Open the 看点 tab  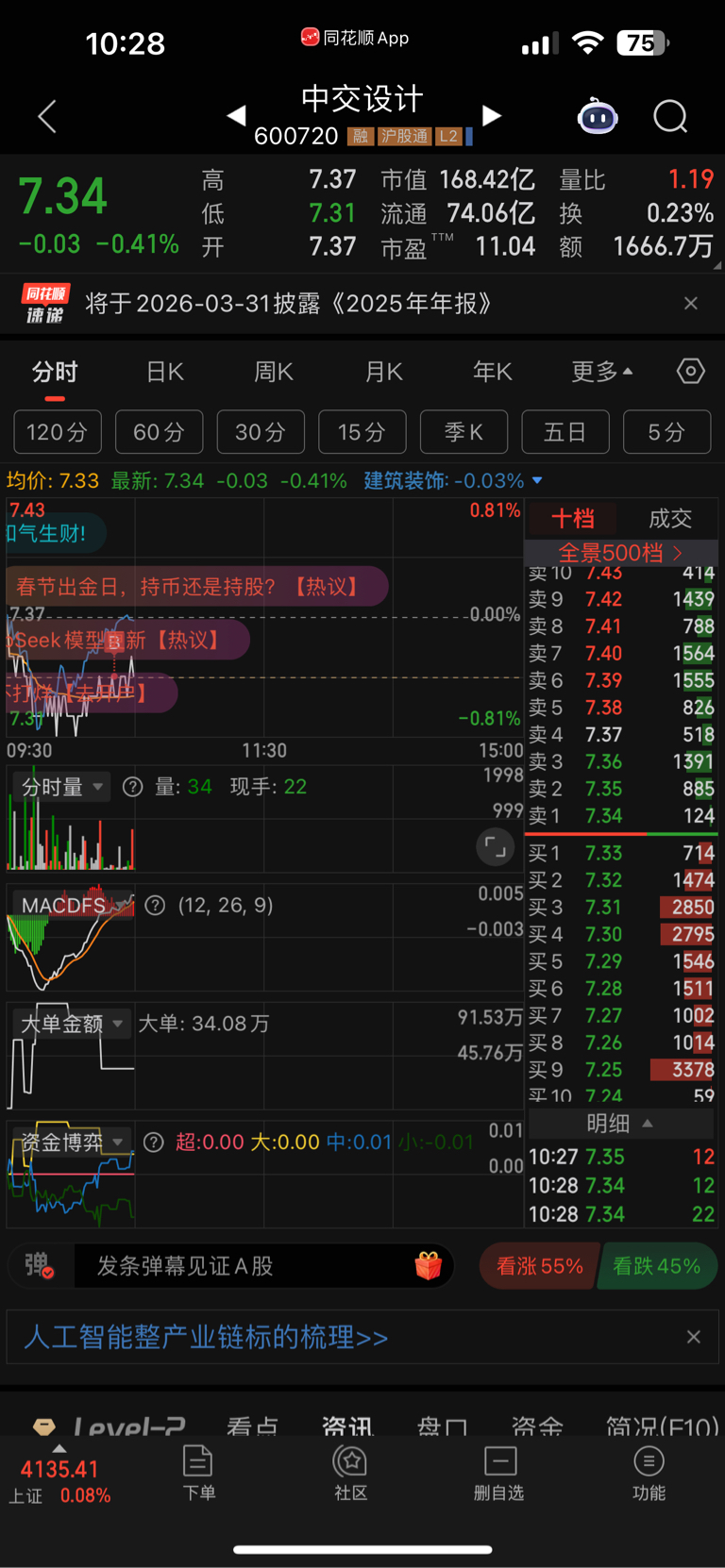(x=252, y=1426)
